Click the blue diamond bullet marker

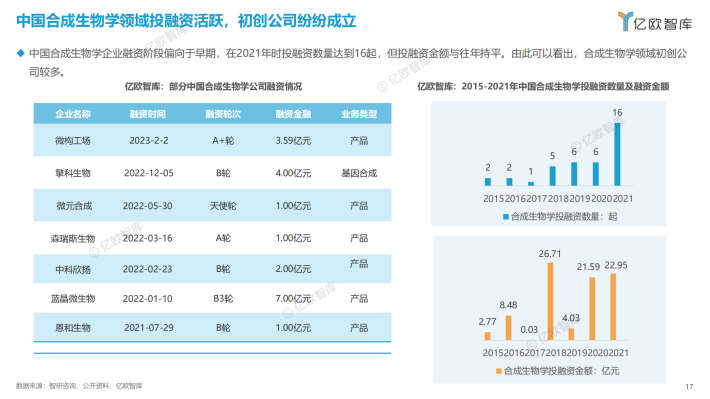[x=20, y=53]
